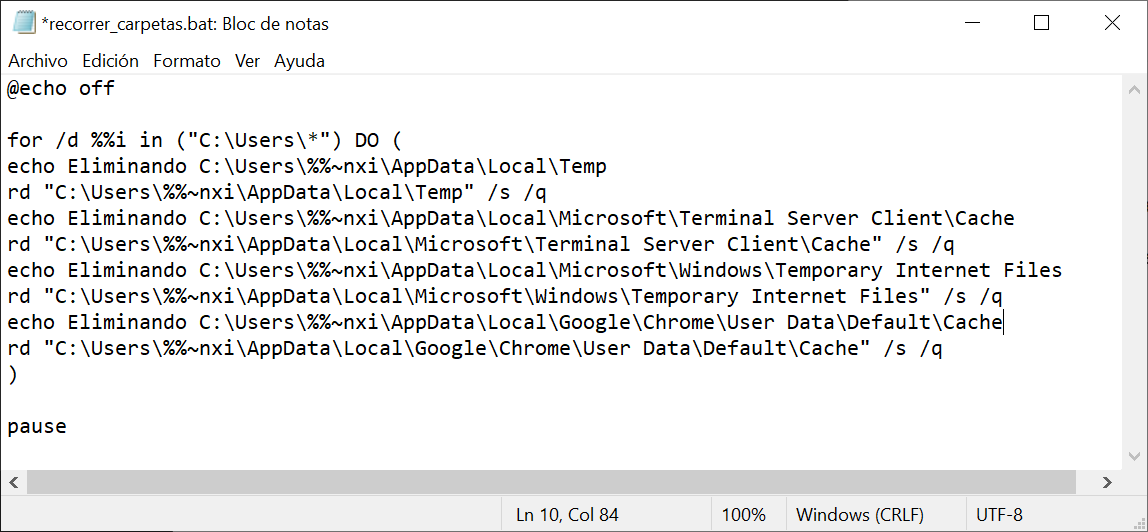Click the window title 'recorrer_carpetas.bat'
This screenshot has width=1148, height=532.
(185, 24)
